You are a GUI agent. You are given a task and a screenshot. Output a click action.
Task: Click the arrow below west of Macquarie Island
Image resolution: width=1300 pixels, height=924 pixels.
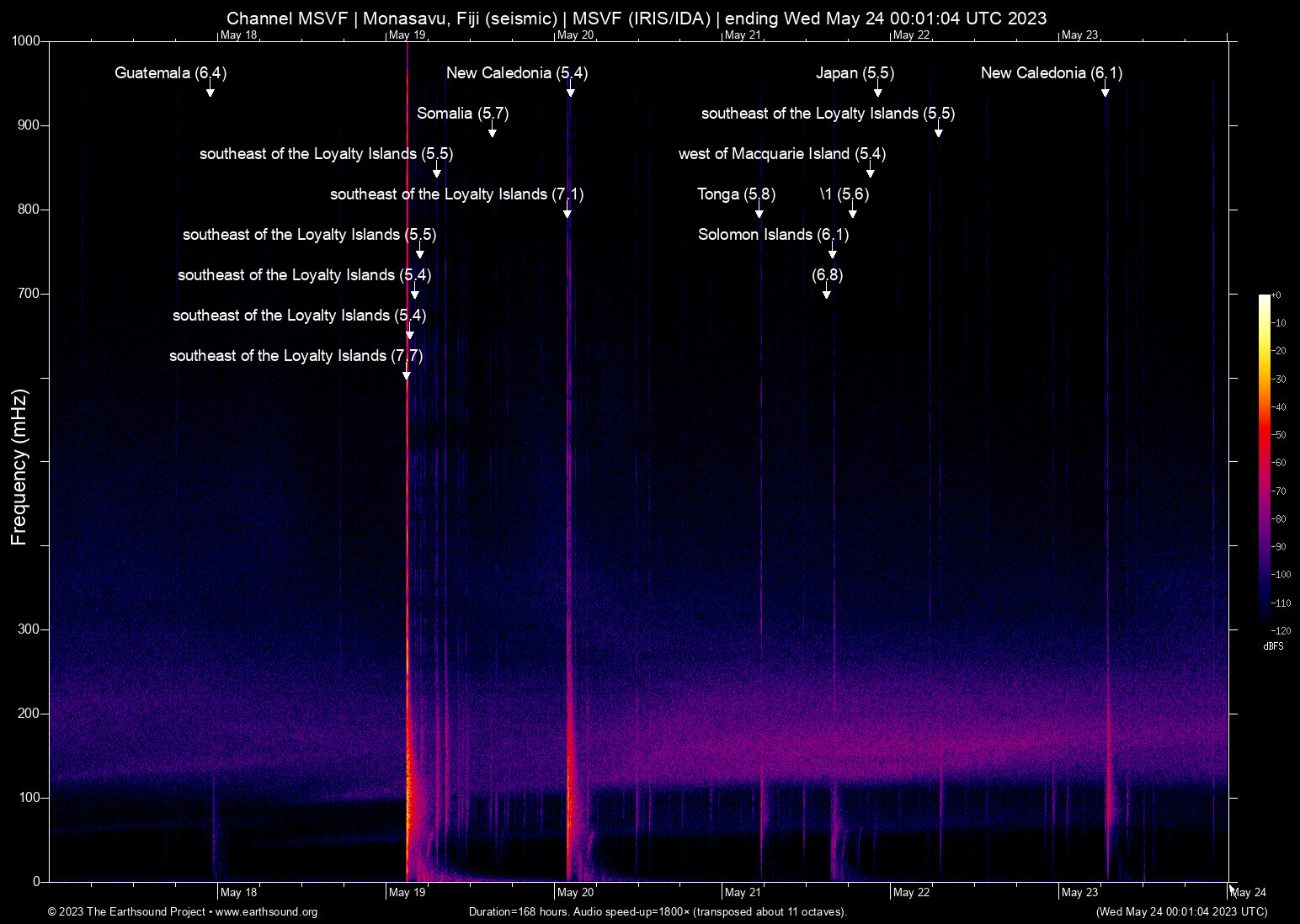[x=871, y=172]
